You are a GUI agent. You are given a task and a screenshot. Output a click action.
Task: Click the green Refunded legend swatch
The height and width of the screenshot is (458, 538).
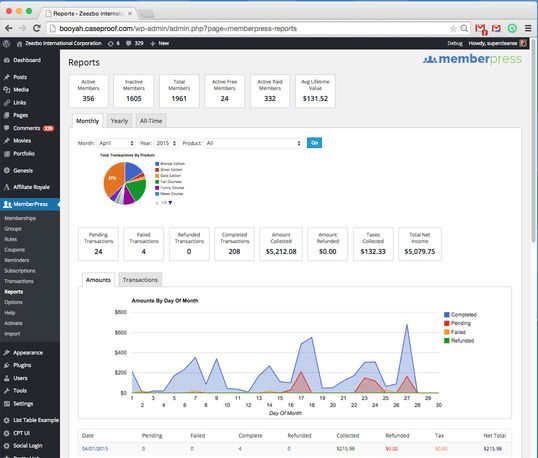coord(447,341)
